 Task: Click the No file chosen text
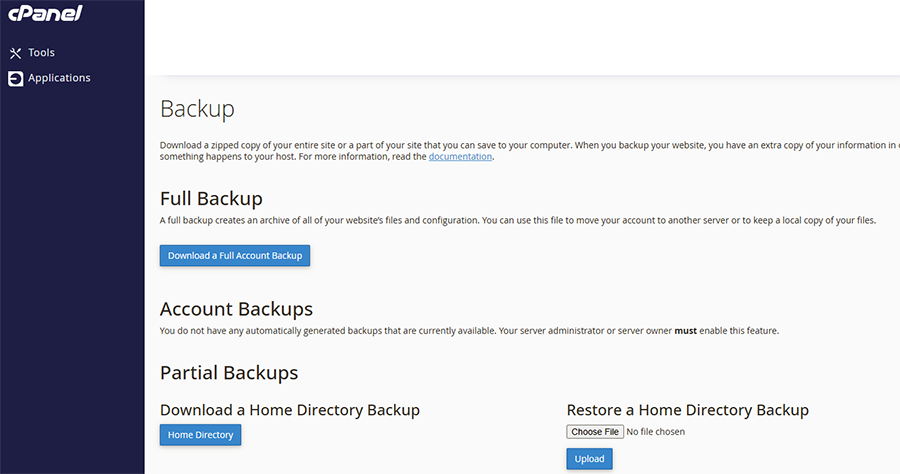click(x=655, y=432)
